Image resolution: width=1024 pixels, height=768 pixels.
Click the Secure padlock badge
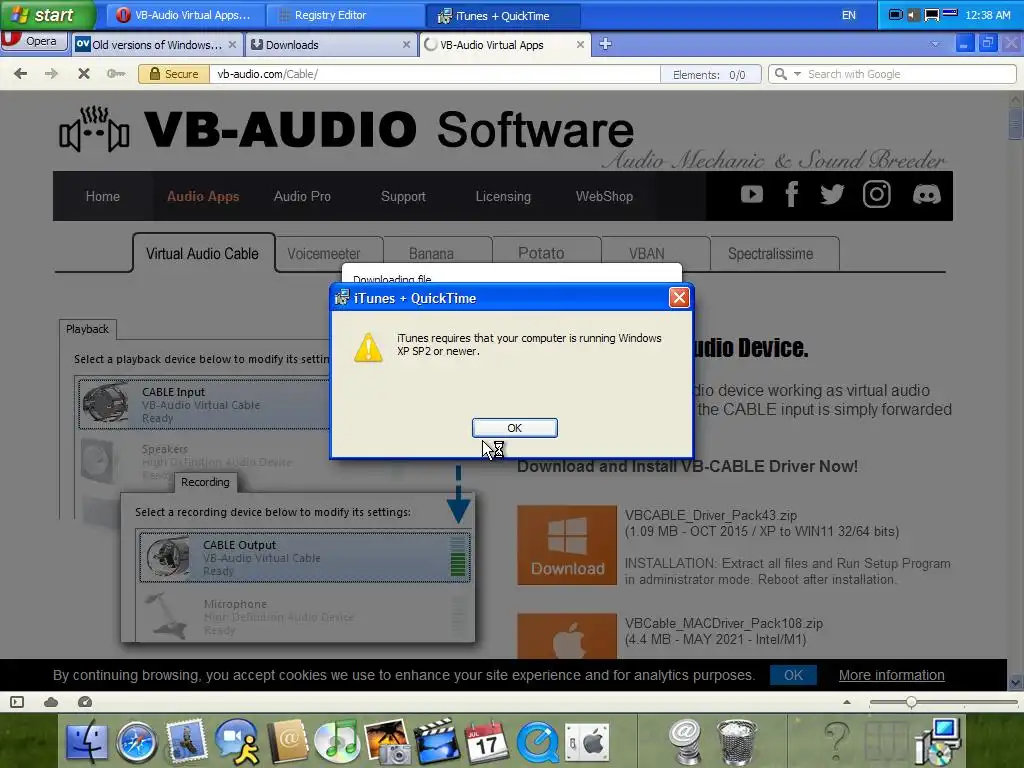174,74
